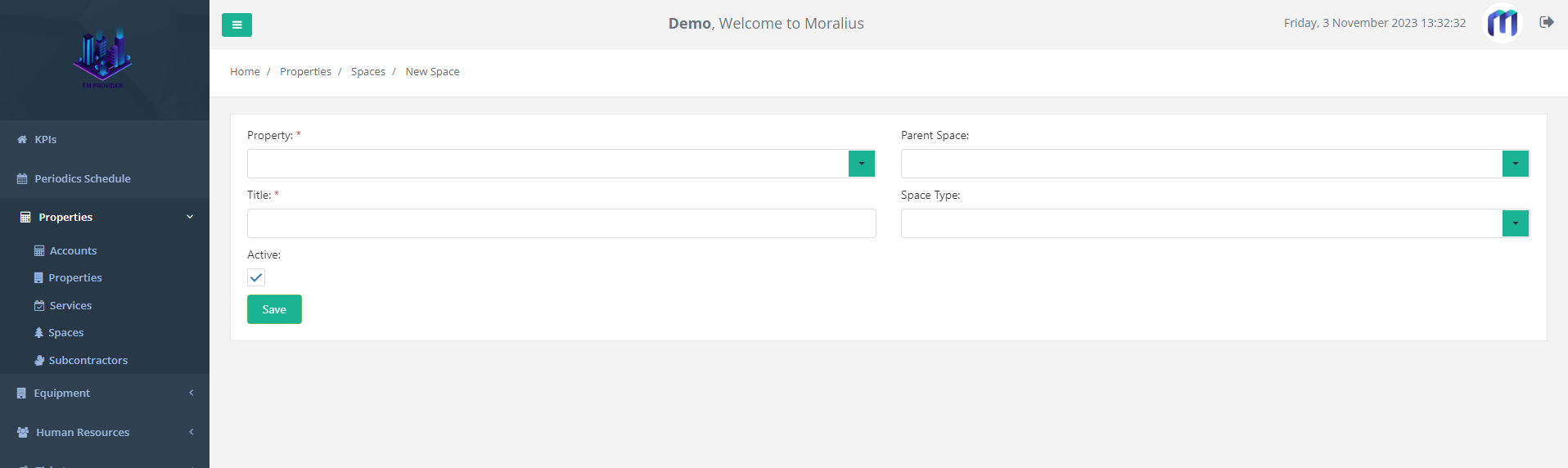Viewport: 1568px width, 468px height.
Task: Open Services from the sidebar menu
Action: [x=70, y=305]
